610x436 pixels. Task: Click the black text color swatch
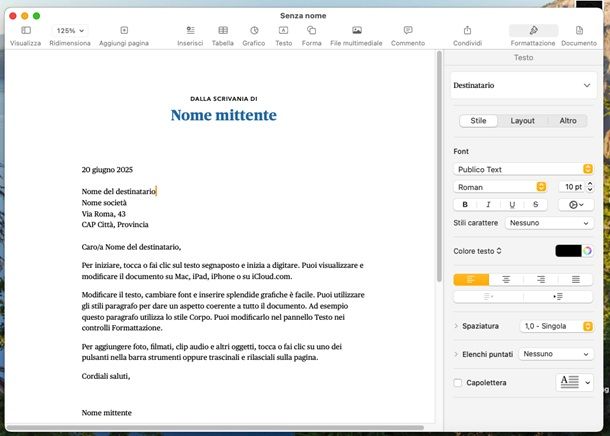pos(568,250)
